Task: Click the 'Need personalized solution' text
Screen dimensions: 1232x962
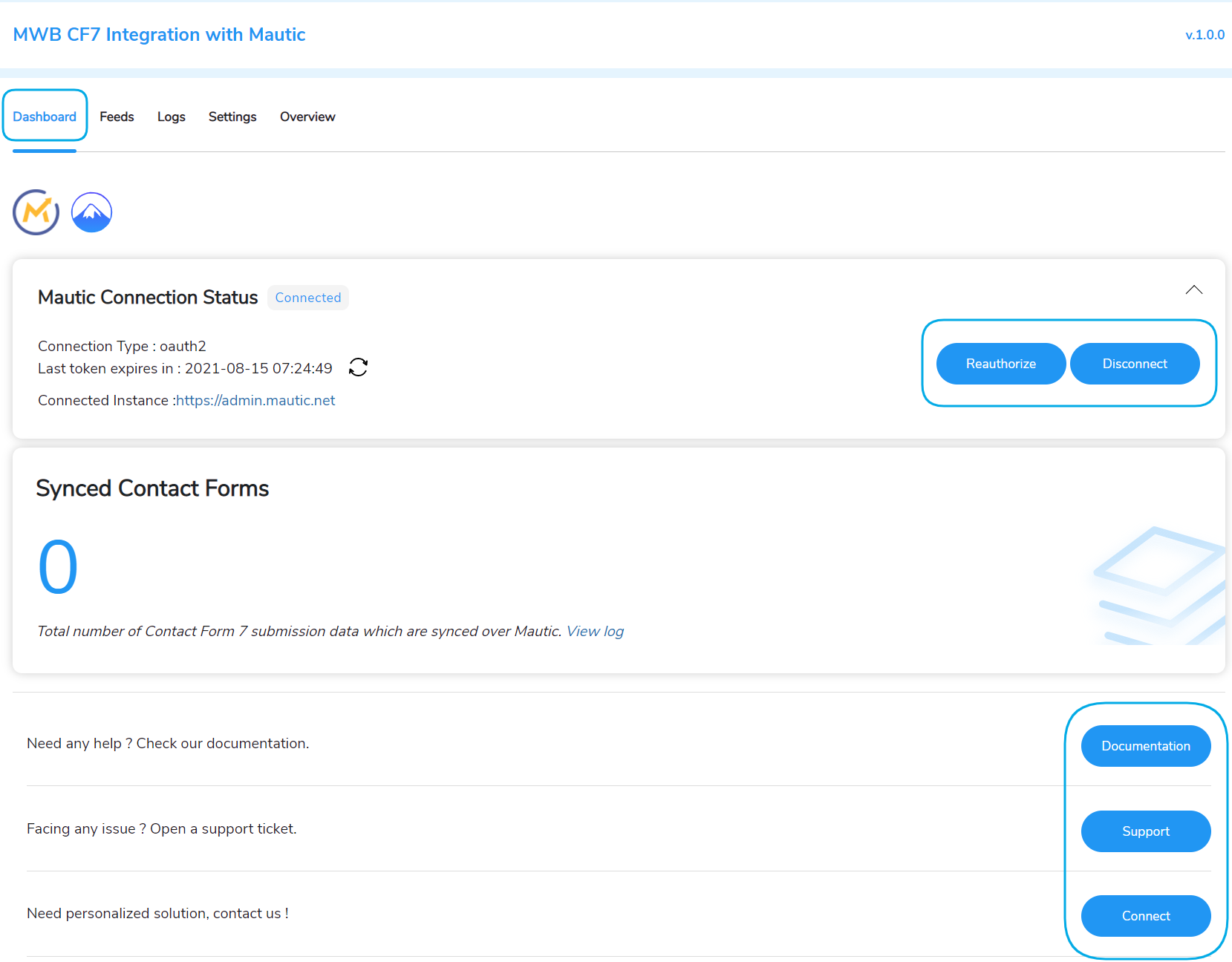Action: (157, 913)
